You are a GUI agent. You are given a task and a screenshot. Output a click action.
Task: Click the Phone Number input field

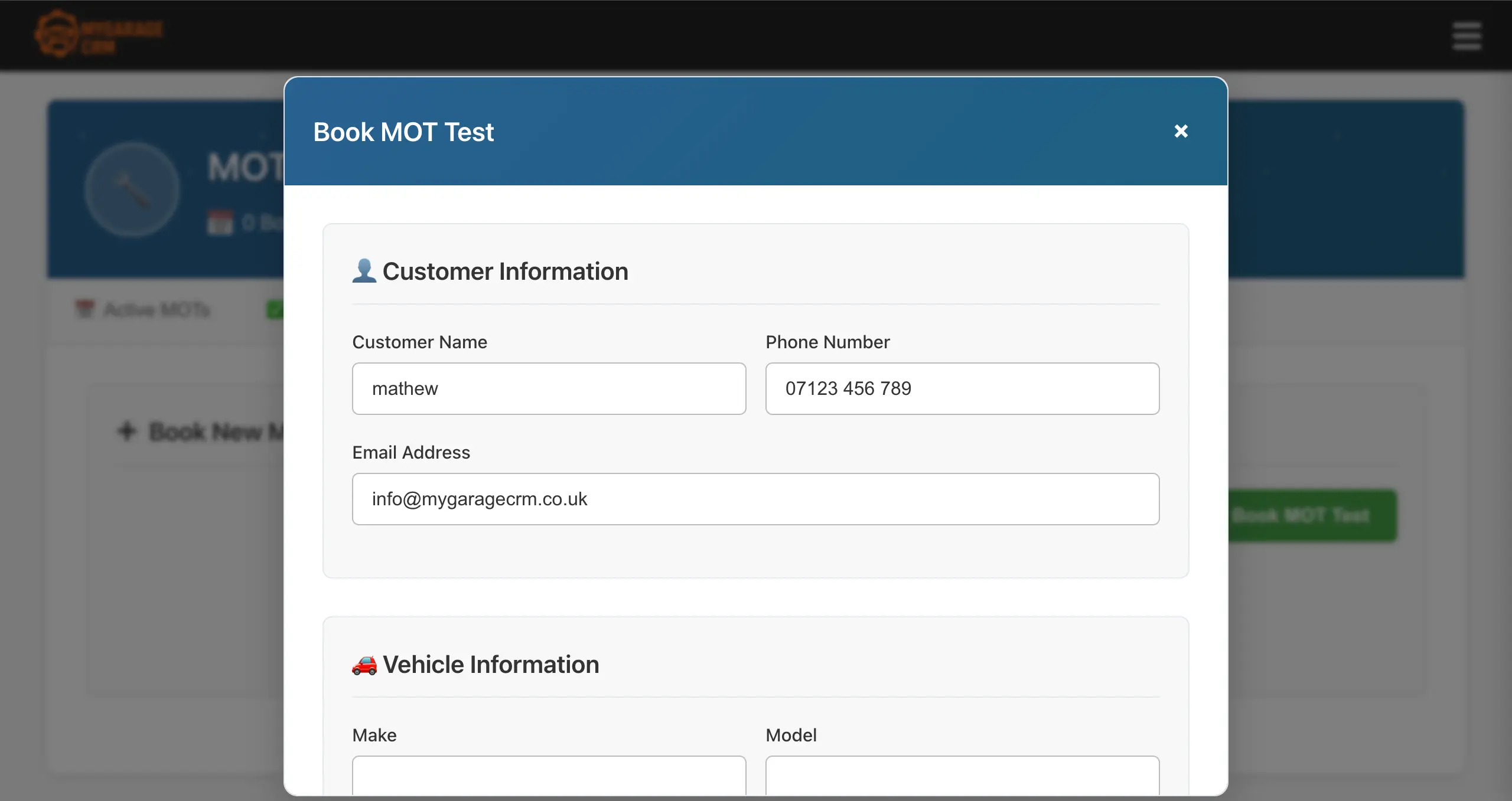click(x=962, y=388)
